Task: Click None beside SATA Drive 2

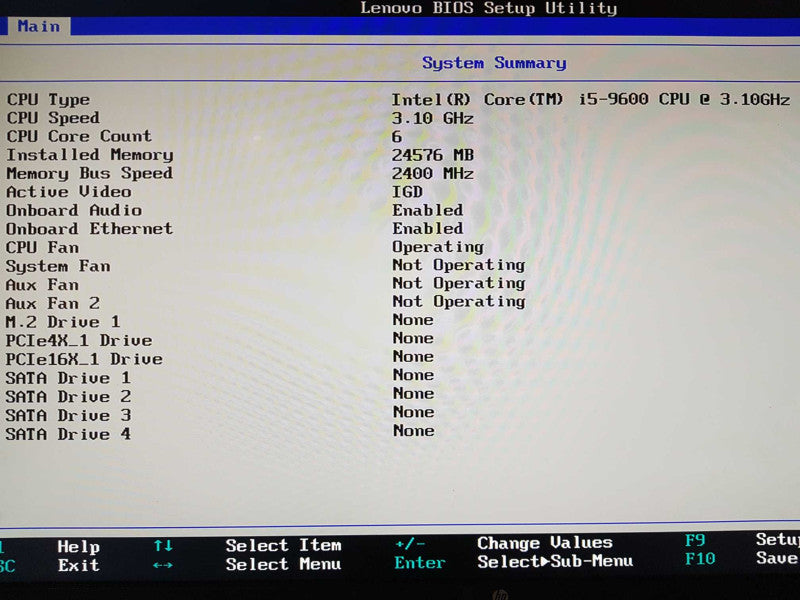Action: click(413, 394)
